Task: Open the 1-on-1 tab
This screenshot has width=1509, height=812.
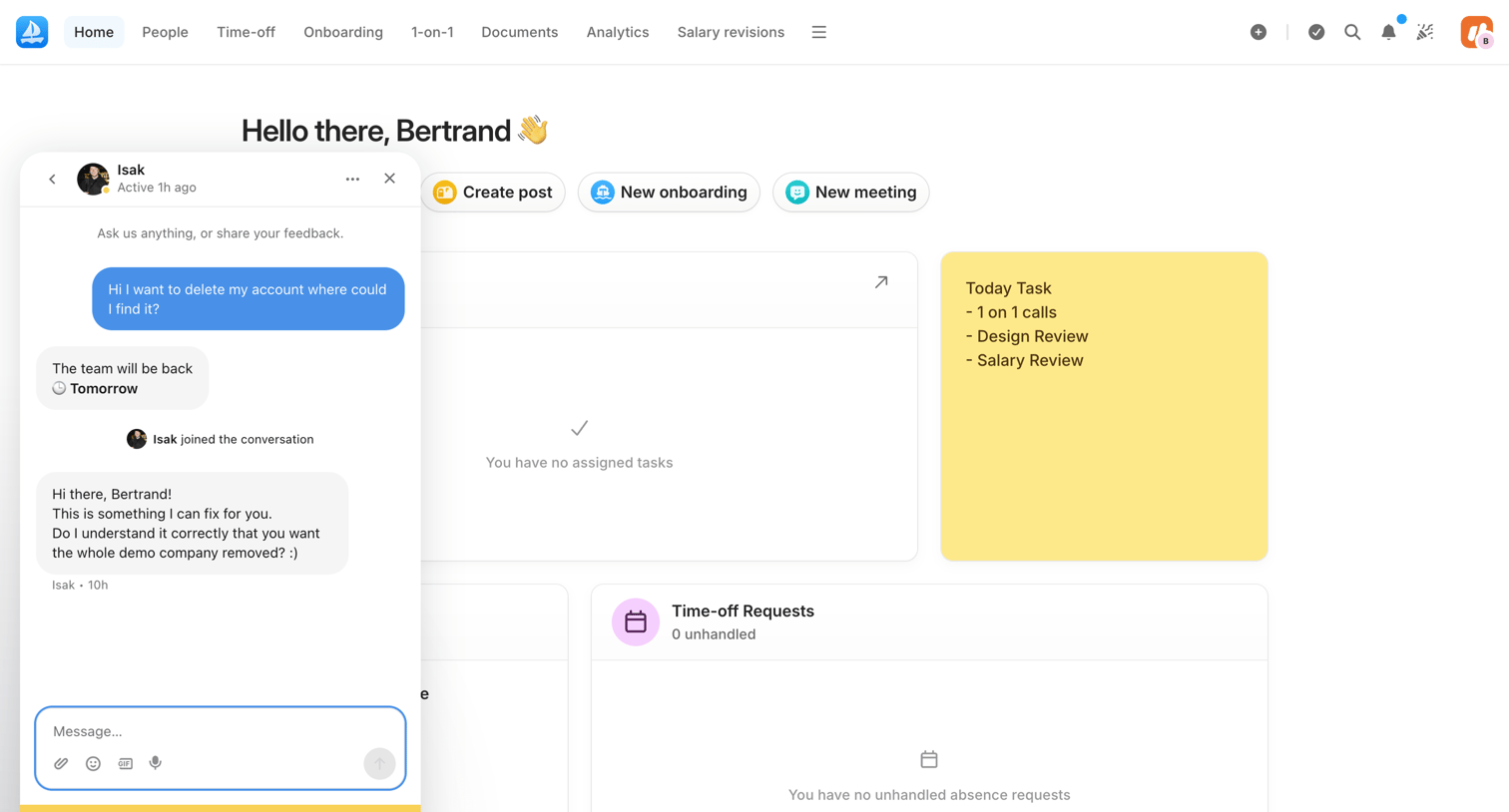Action: [x=432, y=32]
